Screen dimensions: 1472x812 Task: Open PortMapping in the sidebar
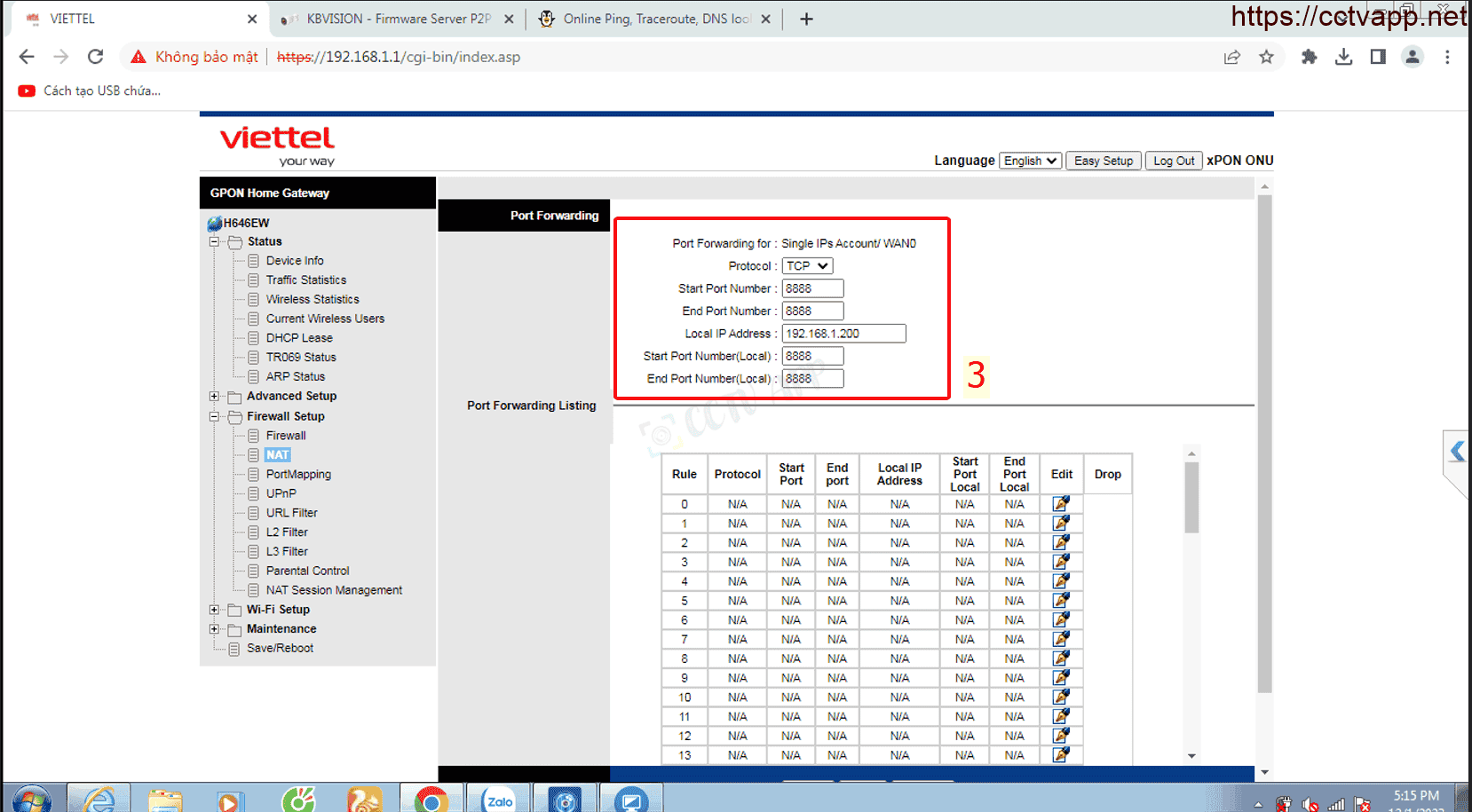(298, 475)
